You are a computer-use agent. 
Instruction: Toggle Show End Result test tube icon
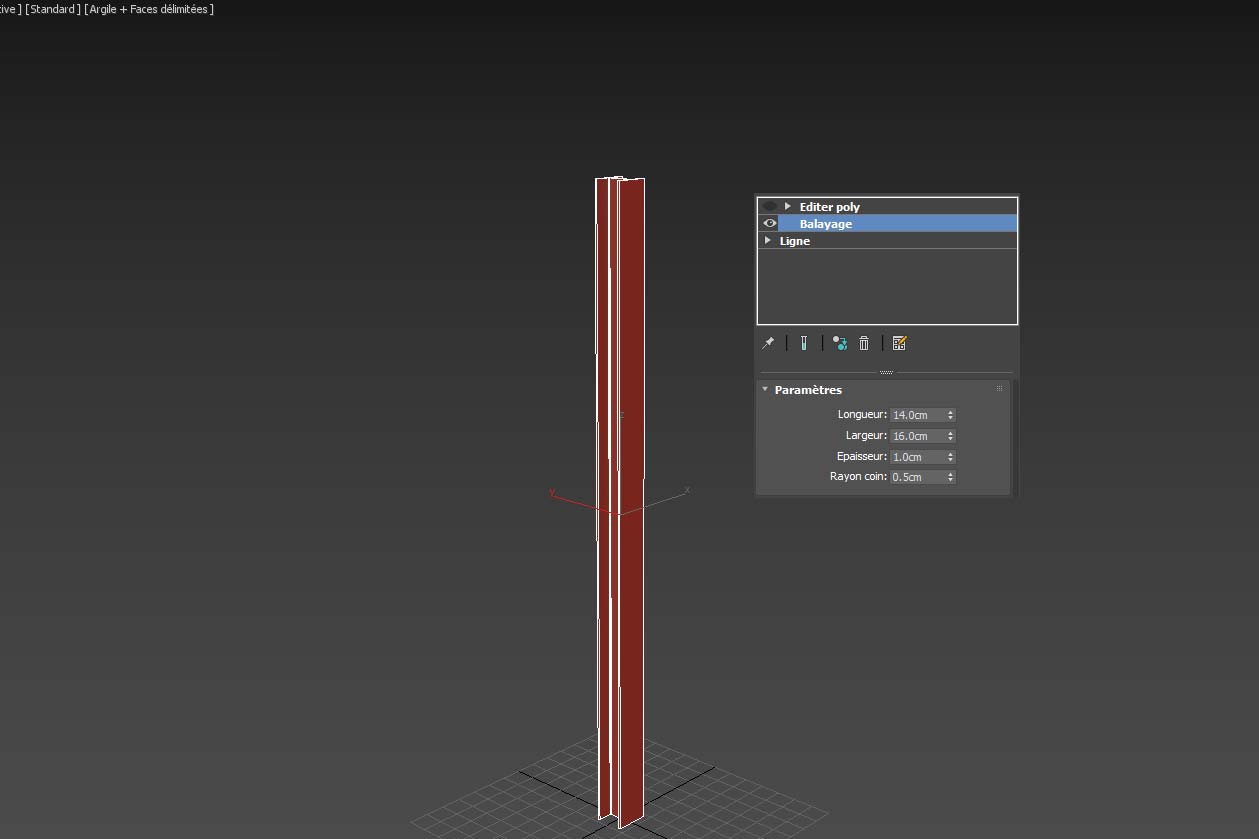[803, 343]
